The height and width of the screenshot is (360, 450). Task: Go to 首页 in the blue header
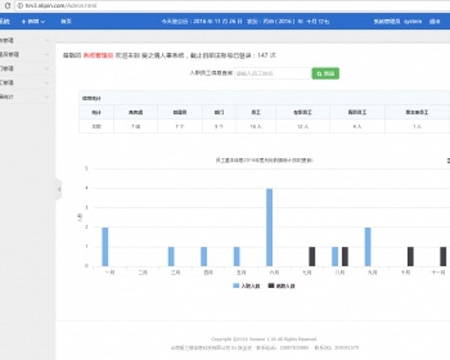(66, 22)
